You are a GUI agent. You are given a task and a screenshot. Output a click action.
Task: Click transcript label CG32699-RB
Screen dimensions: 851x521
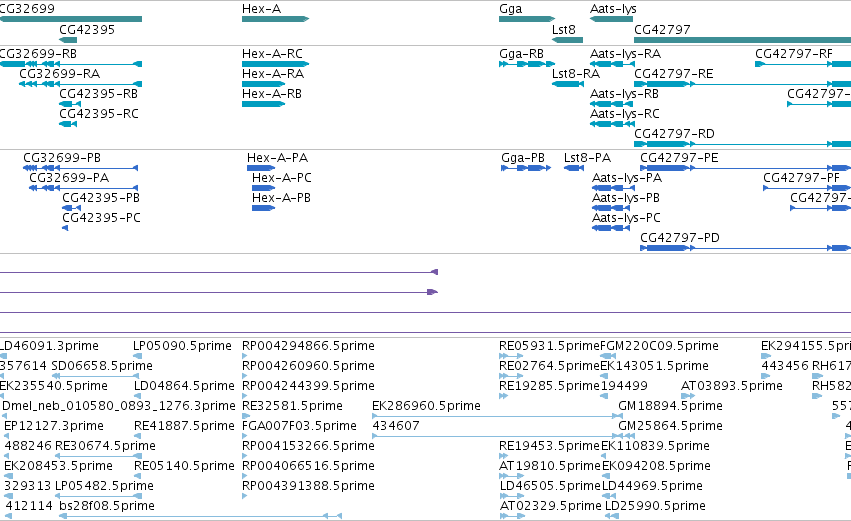pos(38,54)
